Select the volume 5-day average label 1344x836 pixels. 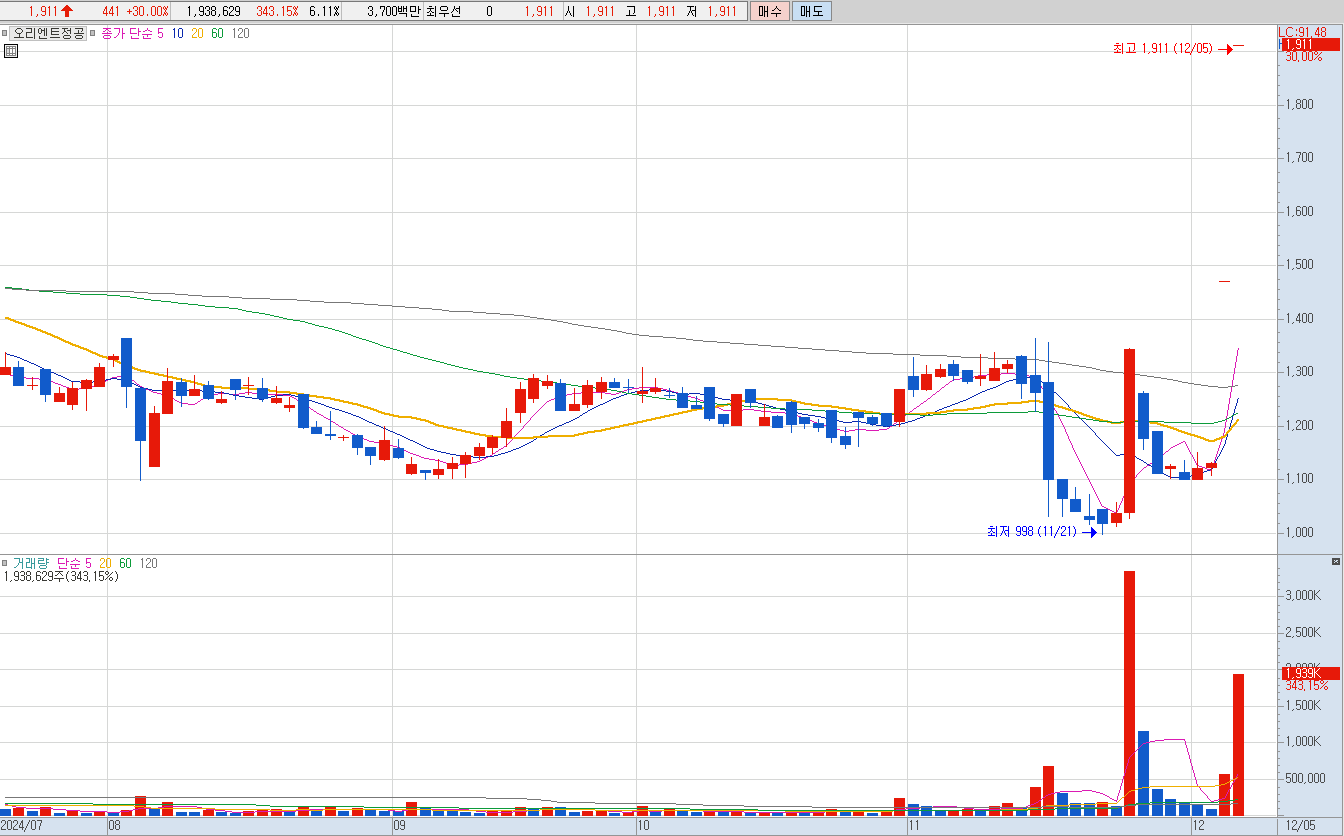(87, 563)
